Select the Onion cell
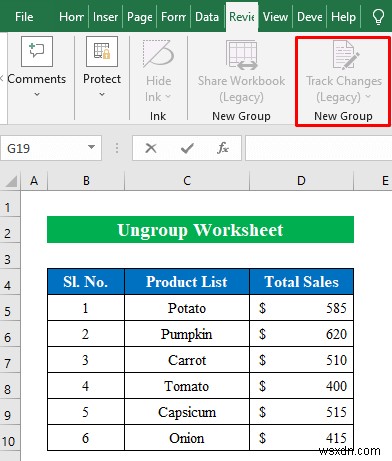The image size is (392, 461). [x=187, y=438]
